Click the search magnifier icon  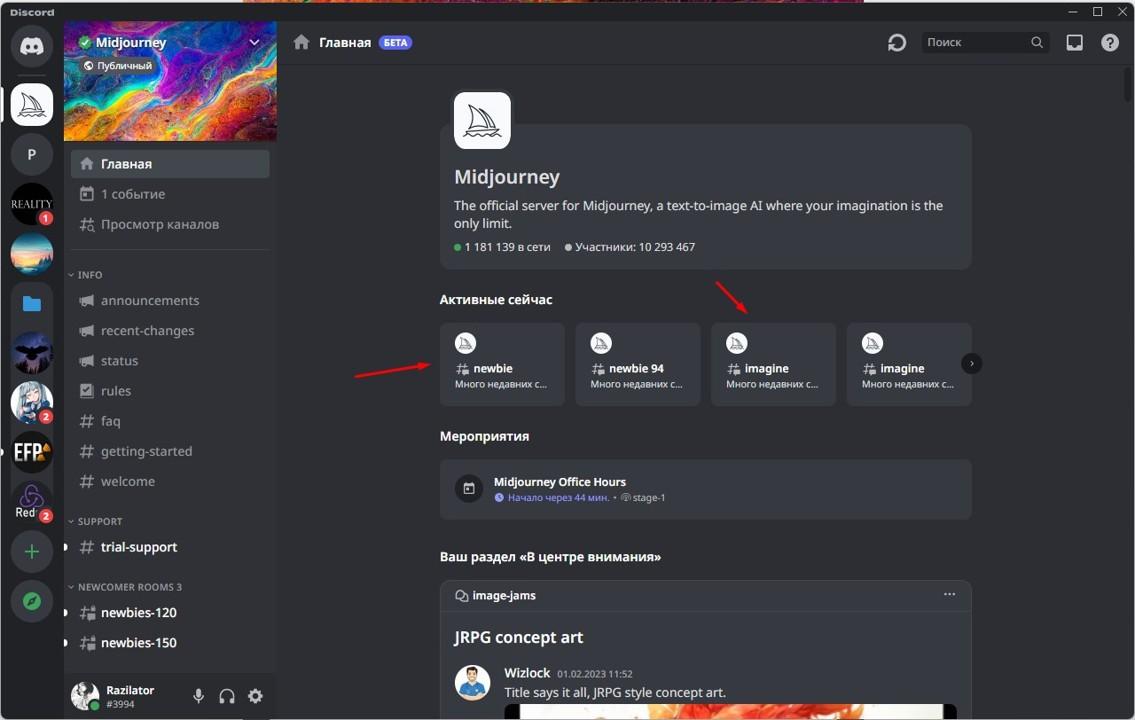tap(1037, 43)
